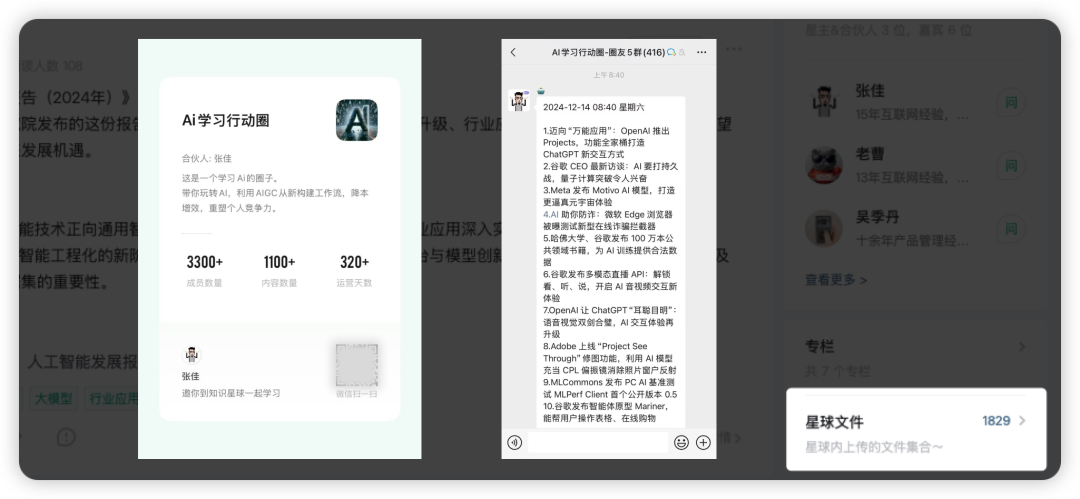Tap the plus icon in chat bar
Screen dimensions: 1080x499
point(703,442)
